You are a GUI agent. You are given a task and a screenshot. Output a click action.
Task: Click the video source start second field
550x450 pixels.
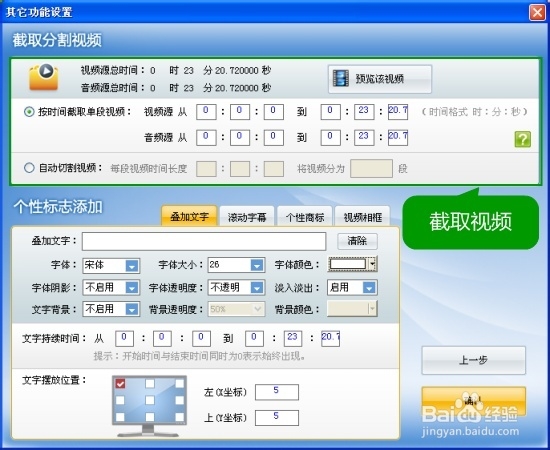274,112
